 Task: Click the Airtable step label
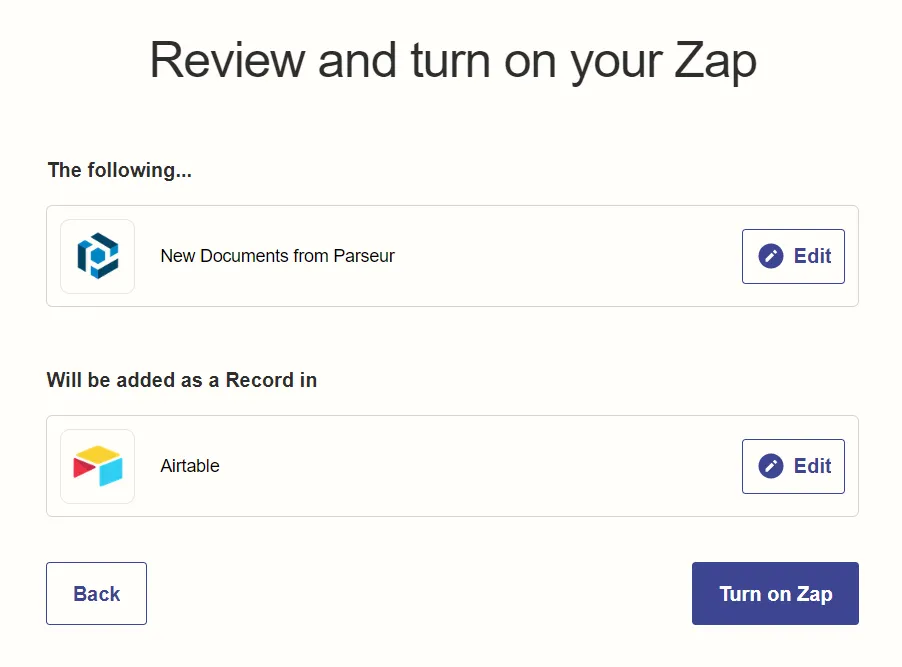click(x=189, y=466)
